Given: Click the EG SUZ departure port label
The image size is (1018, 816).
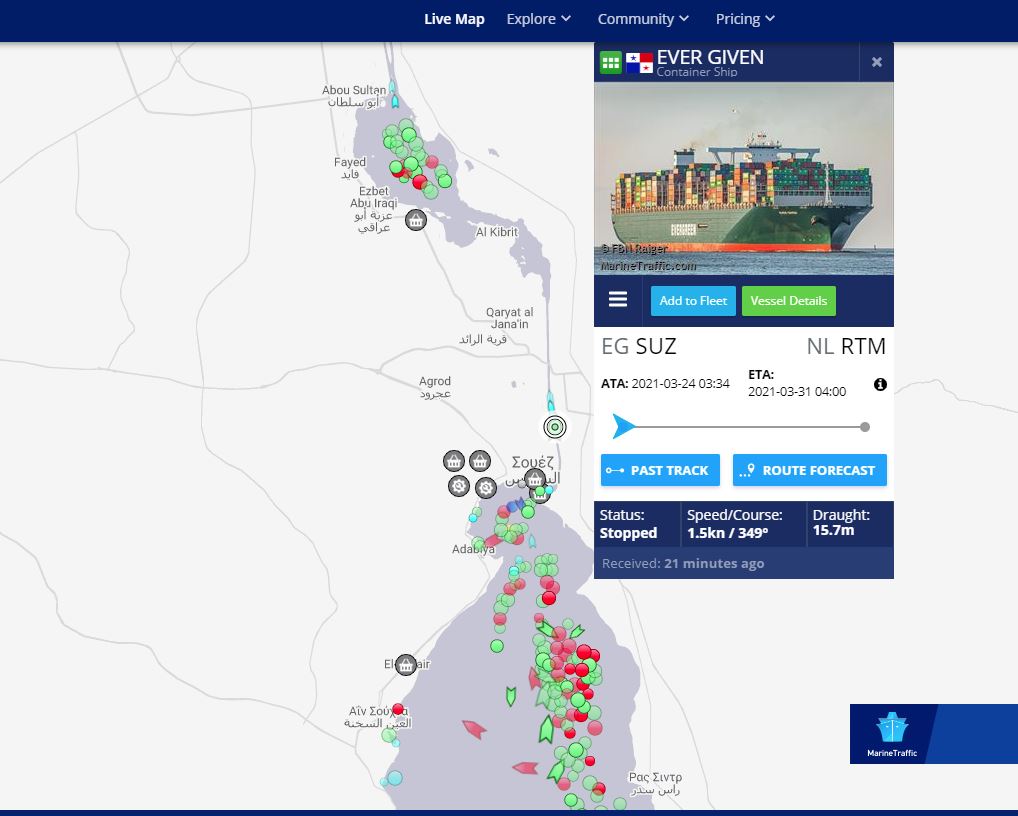Looking at the screenshot, I should 639,346.
